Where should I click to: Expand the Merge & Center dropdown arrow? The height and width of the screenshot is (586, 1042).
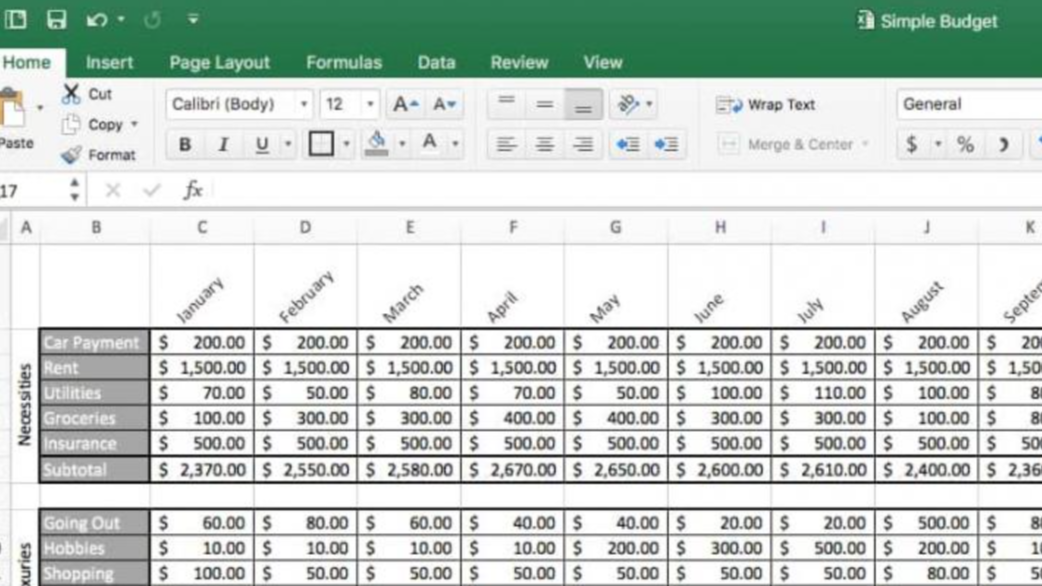tap(865, 144)
